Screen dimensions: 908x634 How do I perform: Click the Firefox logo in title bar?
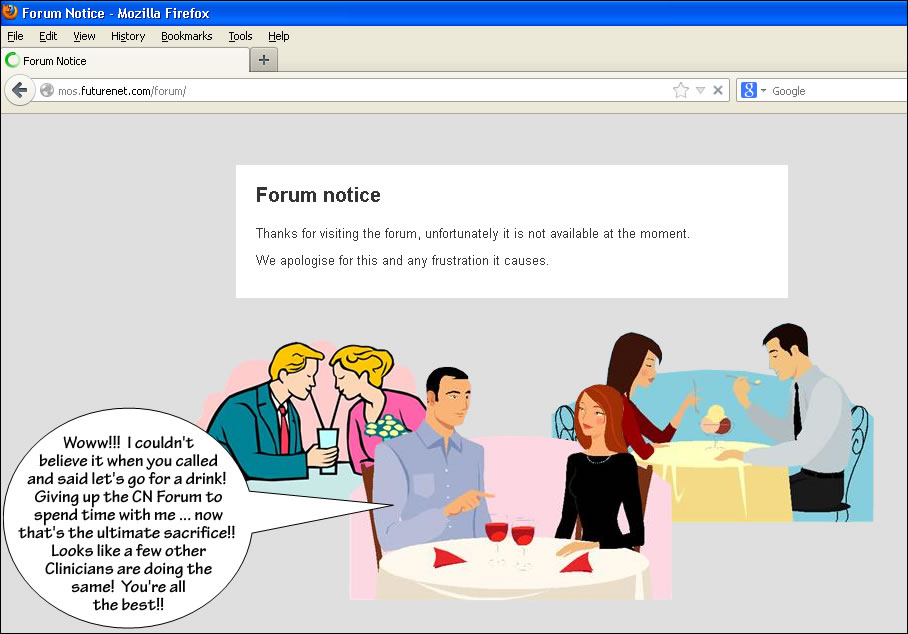click(x=10, y=14)
